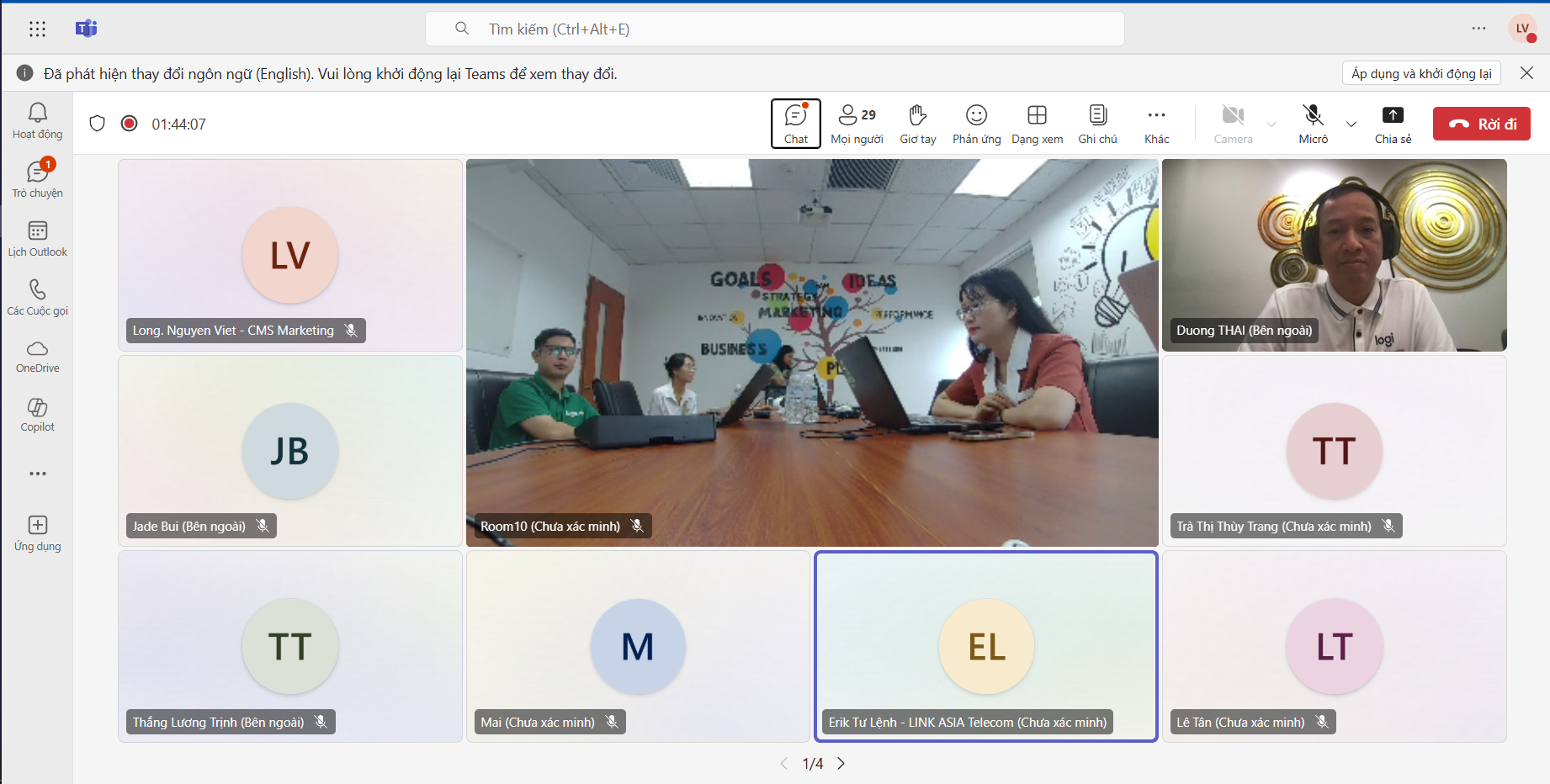Share screen with Chia sẻ button

1393,124
